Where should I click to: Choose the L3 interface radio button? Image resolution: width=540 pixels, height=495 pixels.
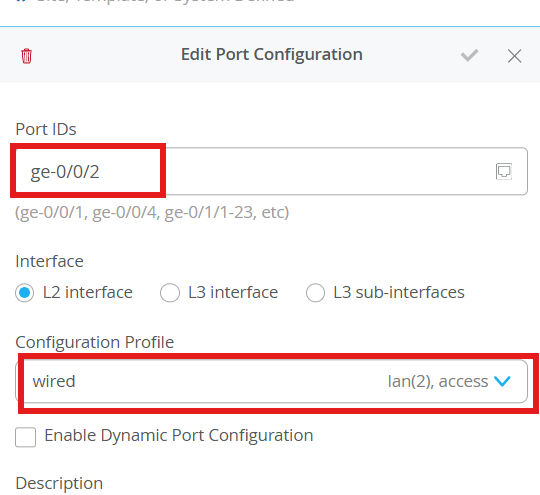(170, 293)
